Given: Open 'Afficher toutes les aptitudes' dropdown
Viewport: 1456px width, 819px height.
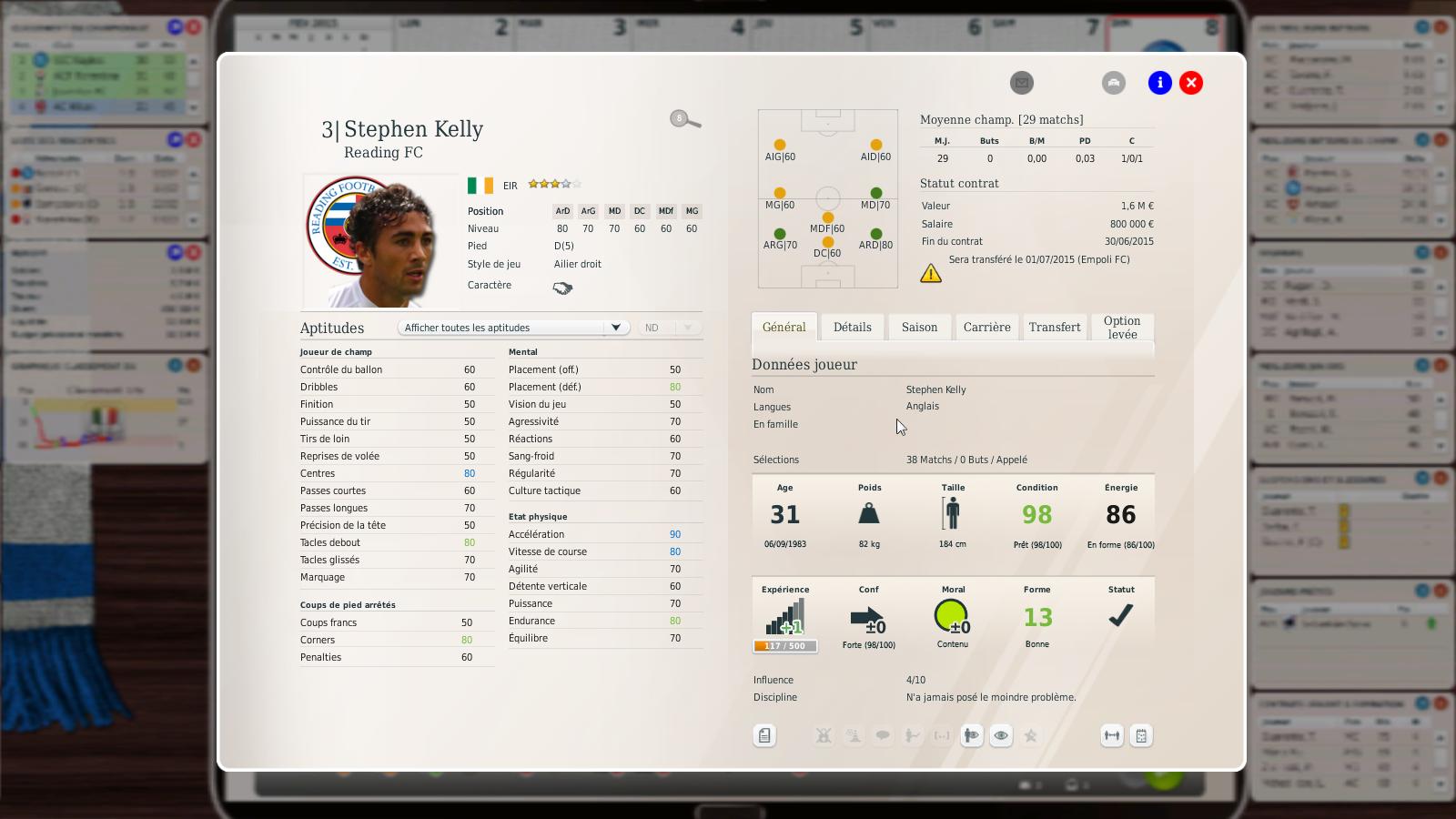Looking at the screenshot, I should 513,328.
